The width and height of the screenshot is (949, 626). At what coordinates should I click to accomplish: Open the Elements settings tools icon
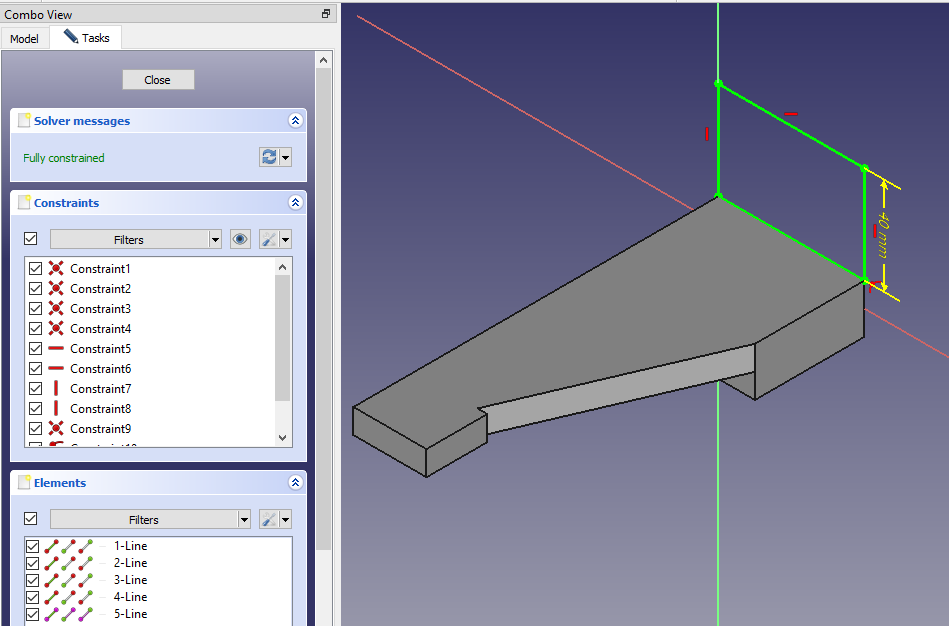point(269,519)
